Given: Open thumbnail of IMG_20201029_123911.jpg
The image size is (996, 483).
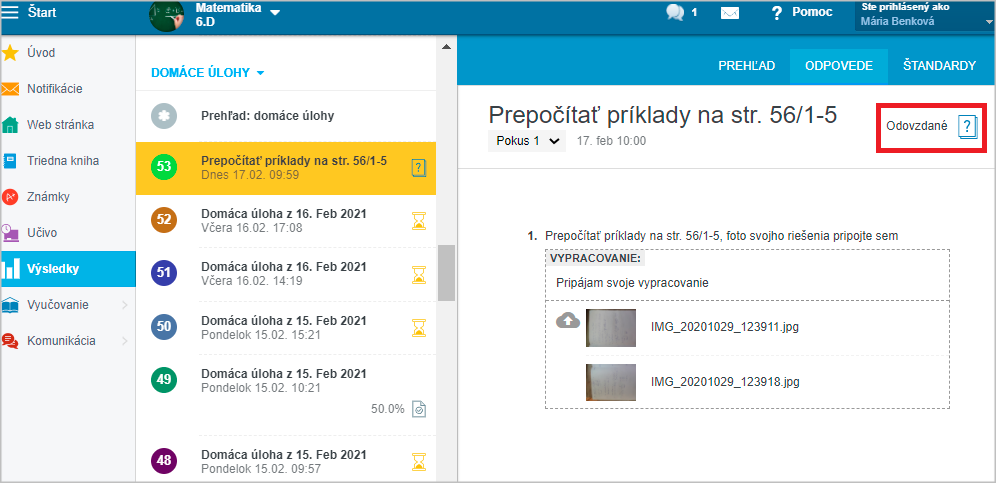Looking at the screenshot, I should [x=610, y=327].
